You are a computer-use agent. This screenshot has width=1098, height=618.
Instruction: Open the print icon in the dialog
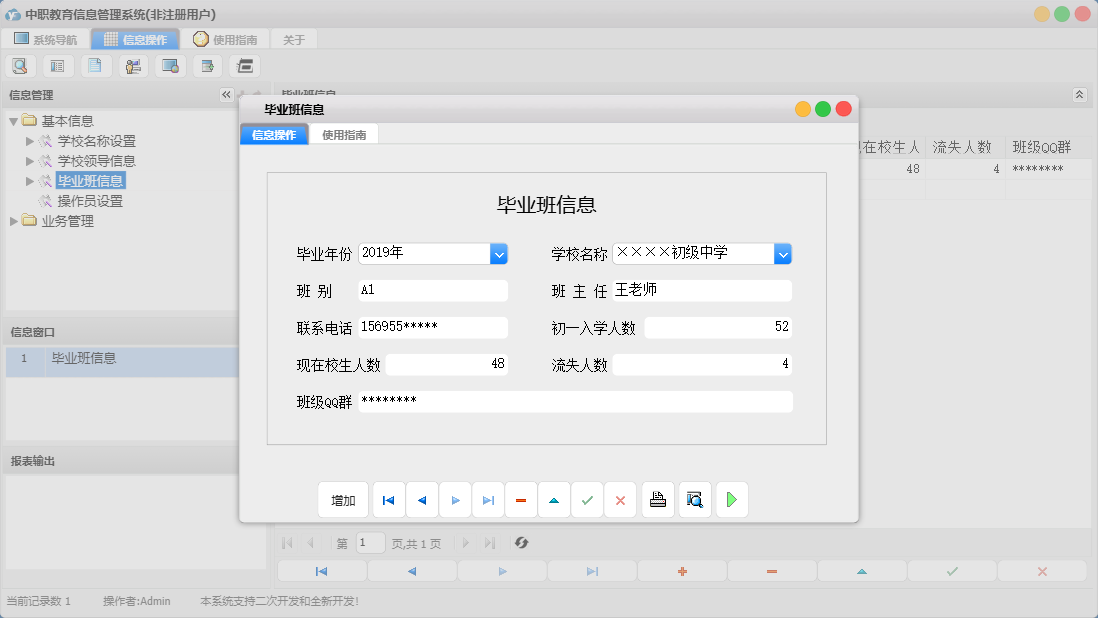tap(657, 499)
